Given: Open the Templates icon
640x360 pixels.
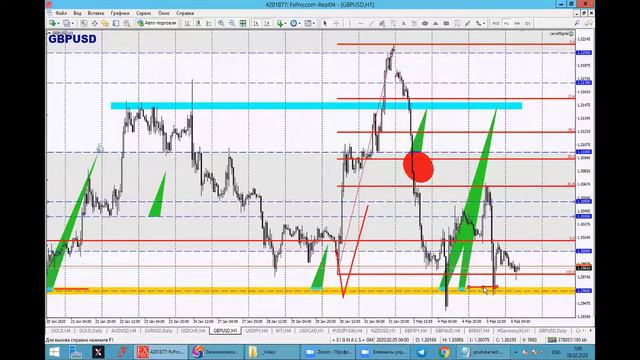Looking at the screenshot, I should (x=307, y=23).
